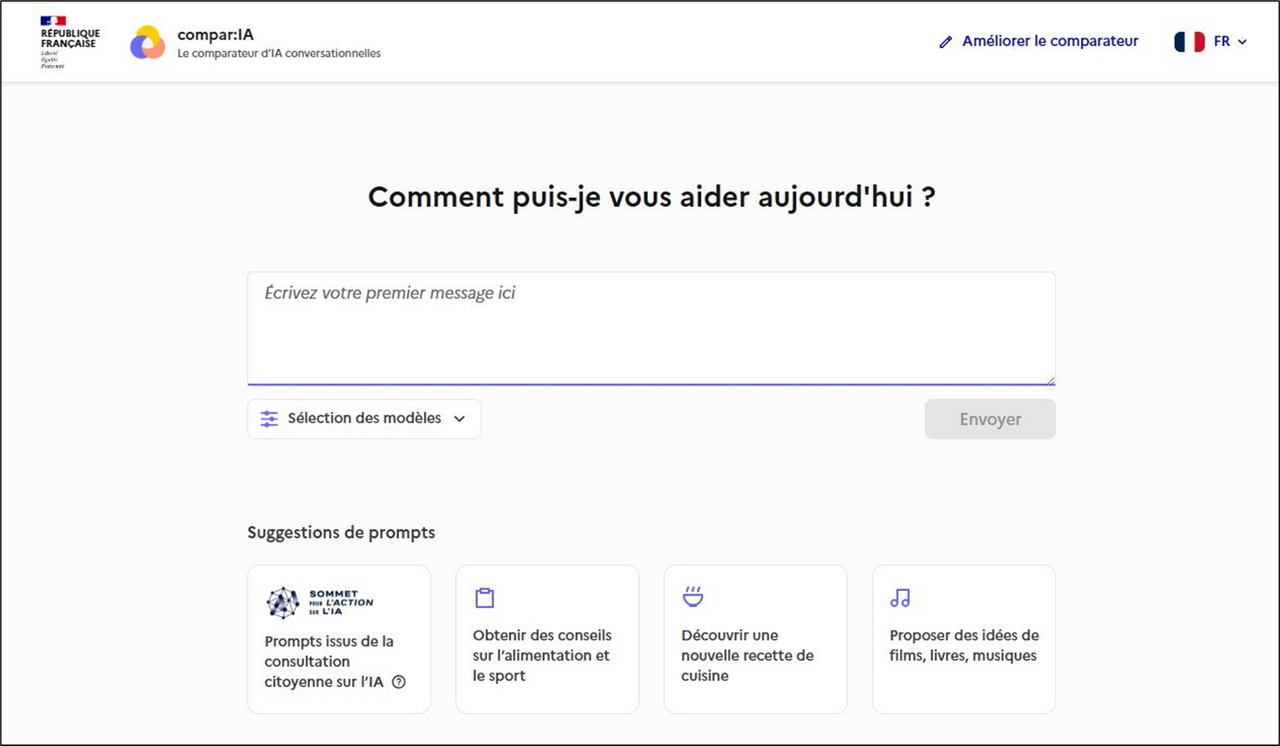Click the sliders icon in Sélection des modèles
1280x746 pixels.
(269, 419)
